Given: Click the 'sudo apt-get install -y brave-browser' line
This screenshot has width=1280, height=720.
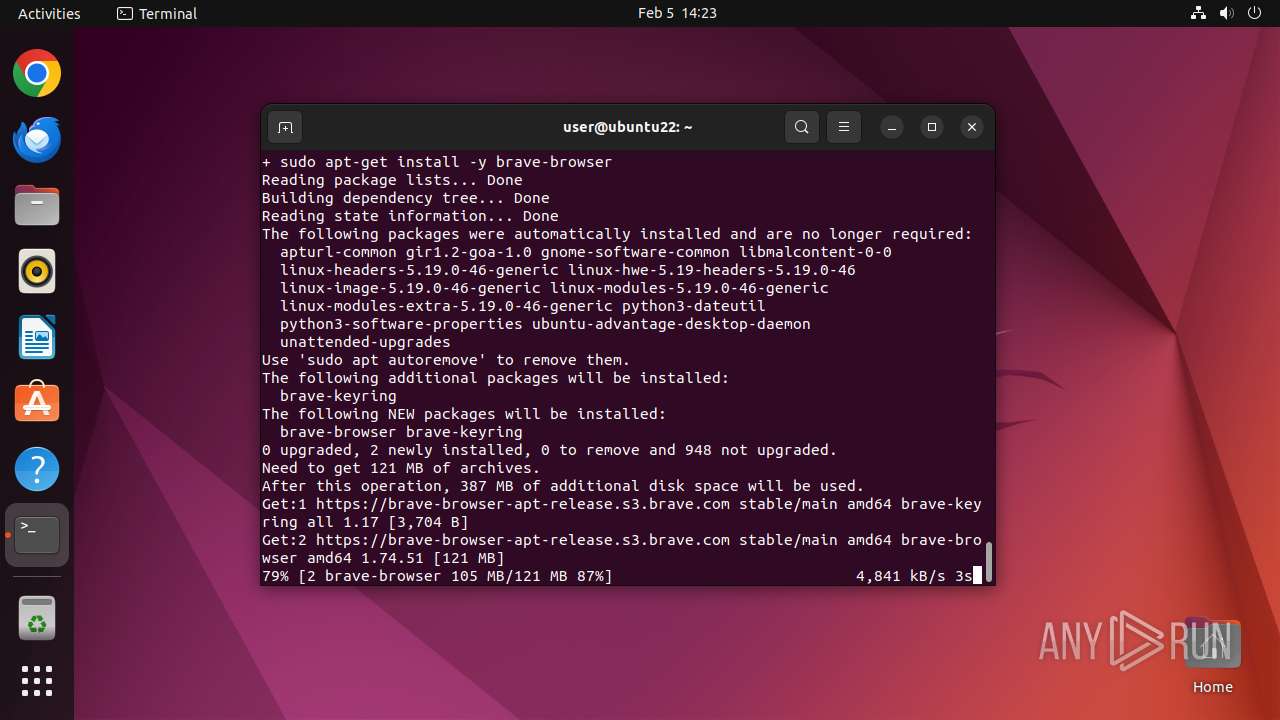Looking at the screenshot, I should tap(437, 162).
